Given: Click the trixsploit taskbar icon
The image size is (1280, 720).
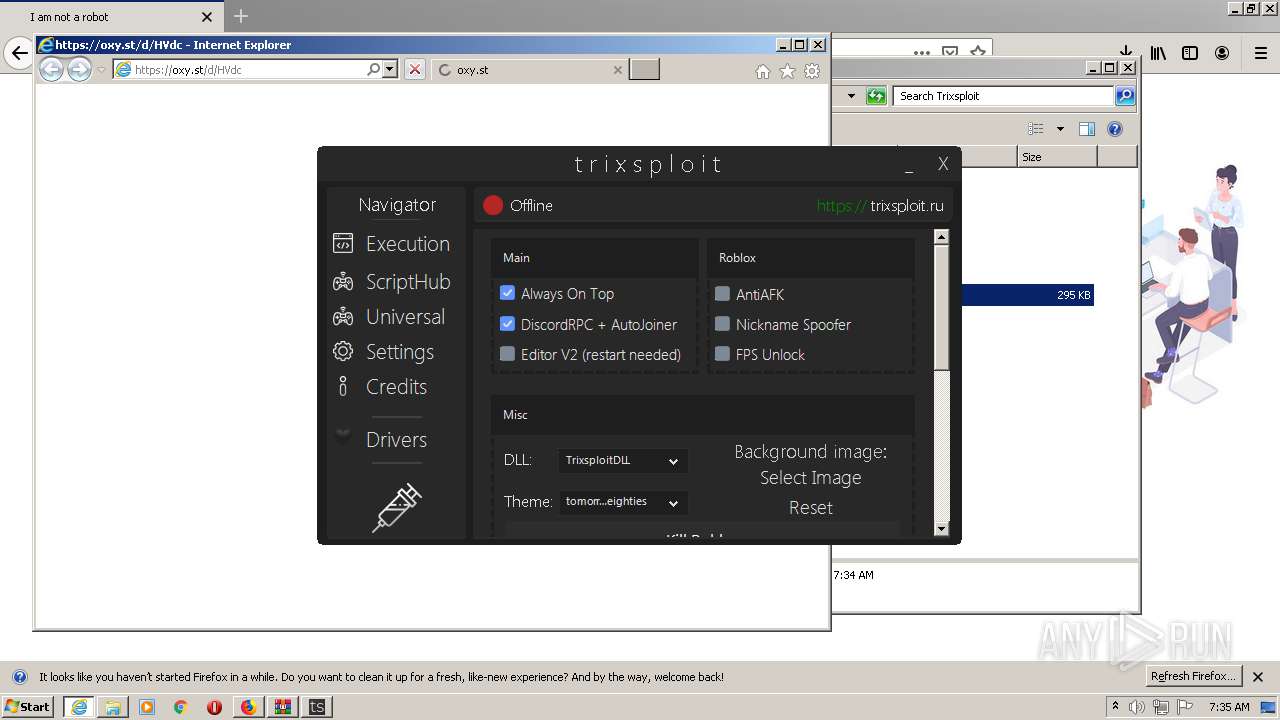Looking at the screenshot, I should click(316, 707).
